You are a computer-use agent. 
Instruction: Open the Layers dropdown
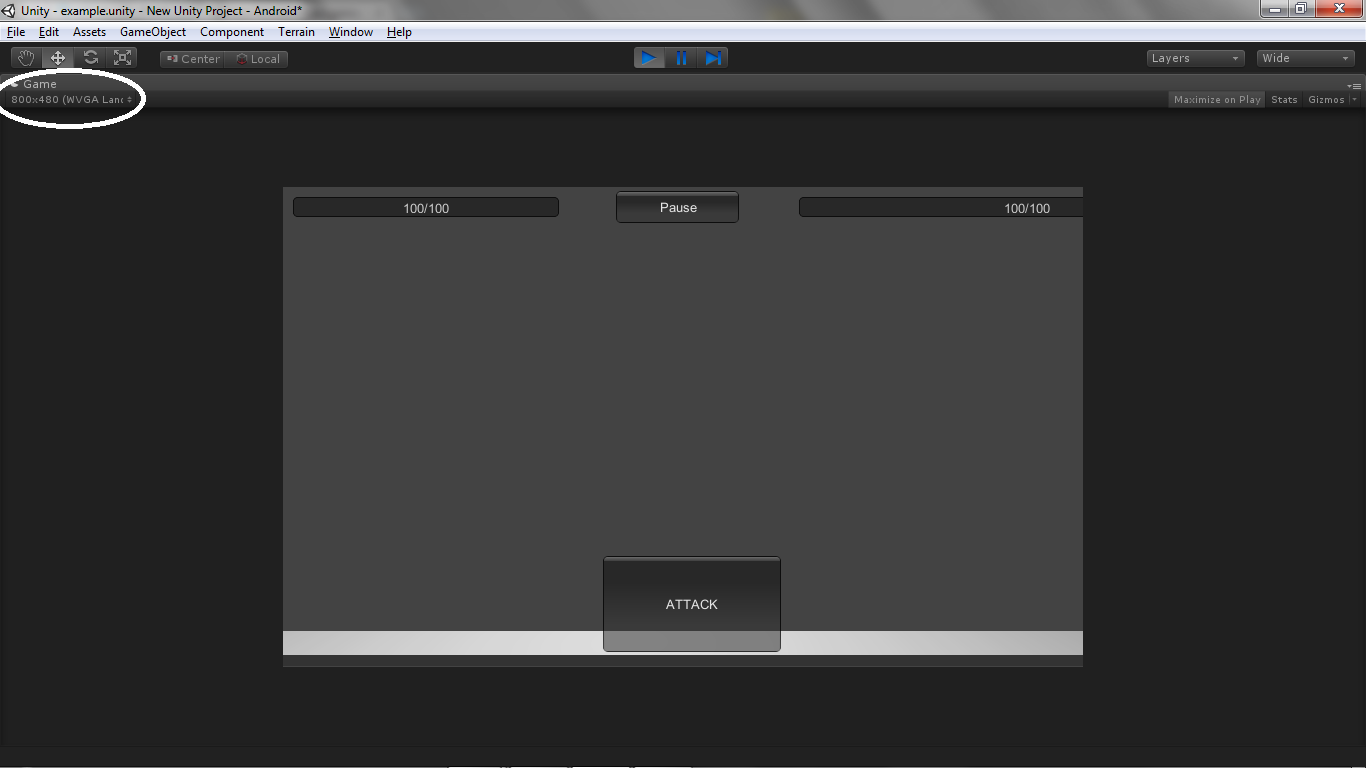1196,58
